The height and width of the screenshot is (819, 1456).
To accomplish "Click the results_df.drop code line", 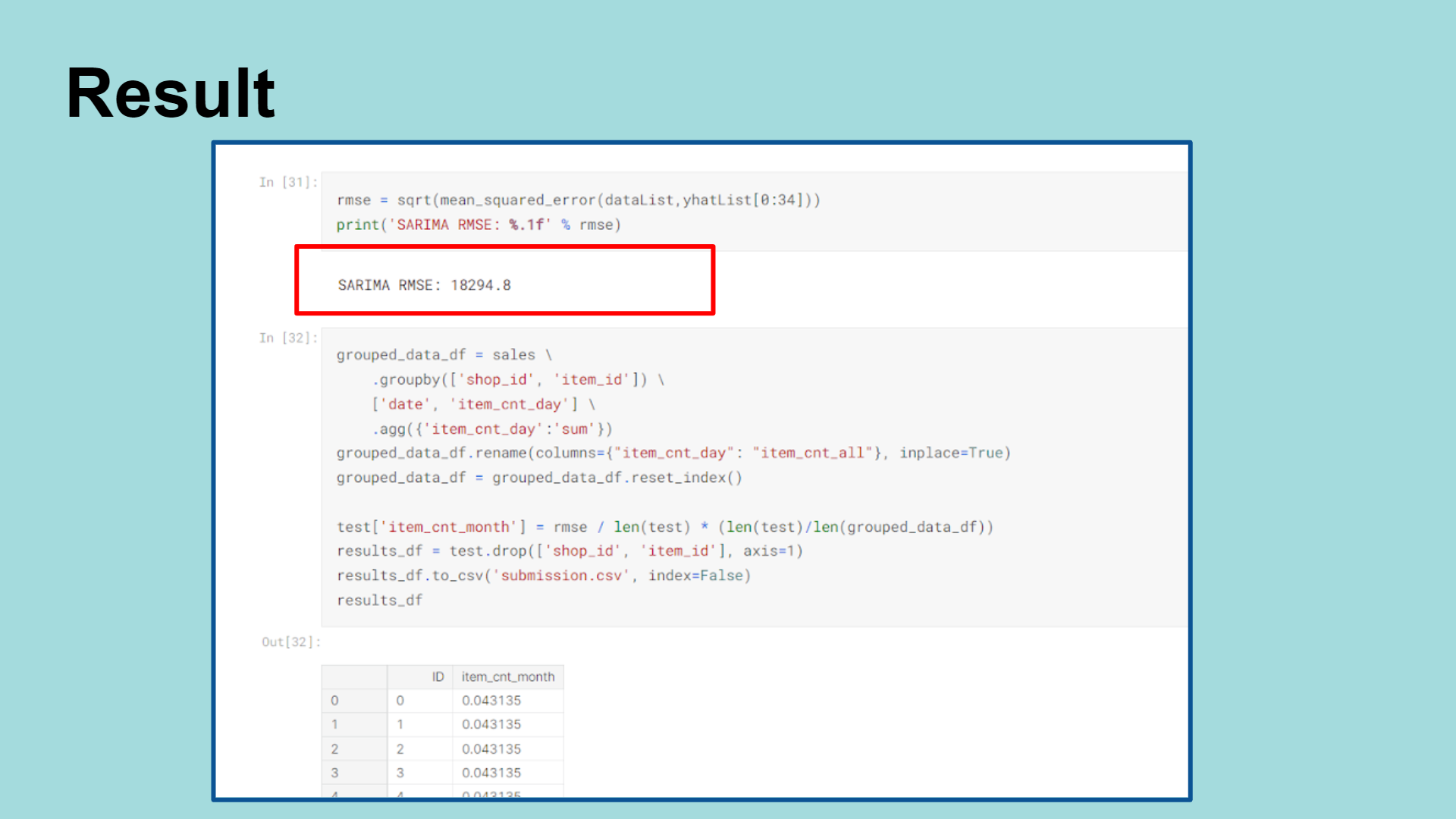I will click(569, 551).
